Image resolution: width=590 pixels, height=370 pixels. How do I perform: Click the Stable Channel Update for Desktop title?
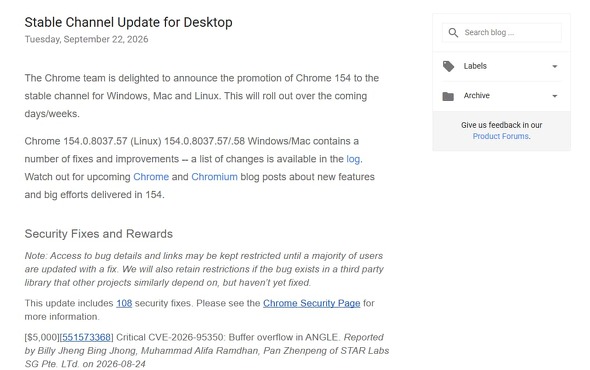tap(128, 22)
